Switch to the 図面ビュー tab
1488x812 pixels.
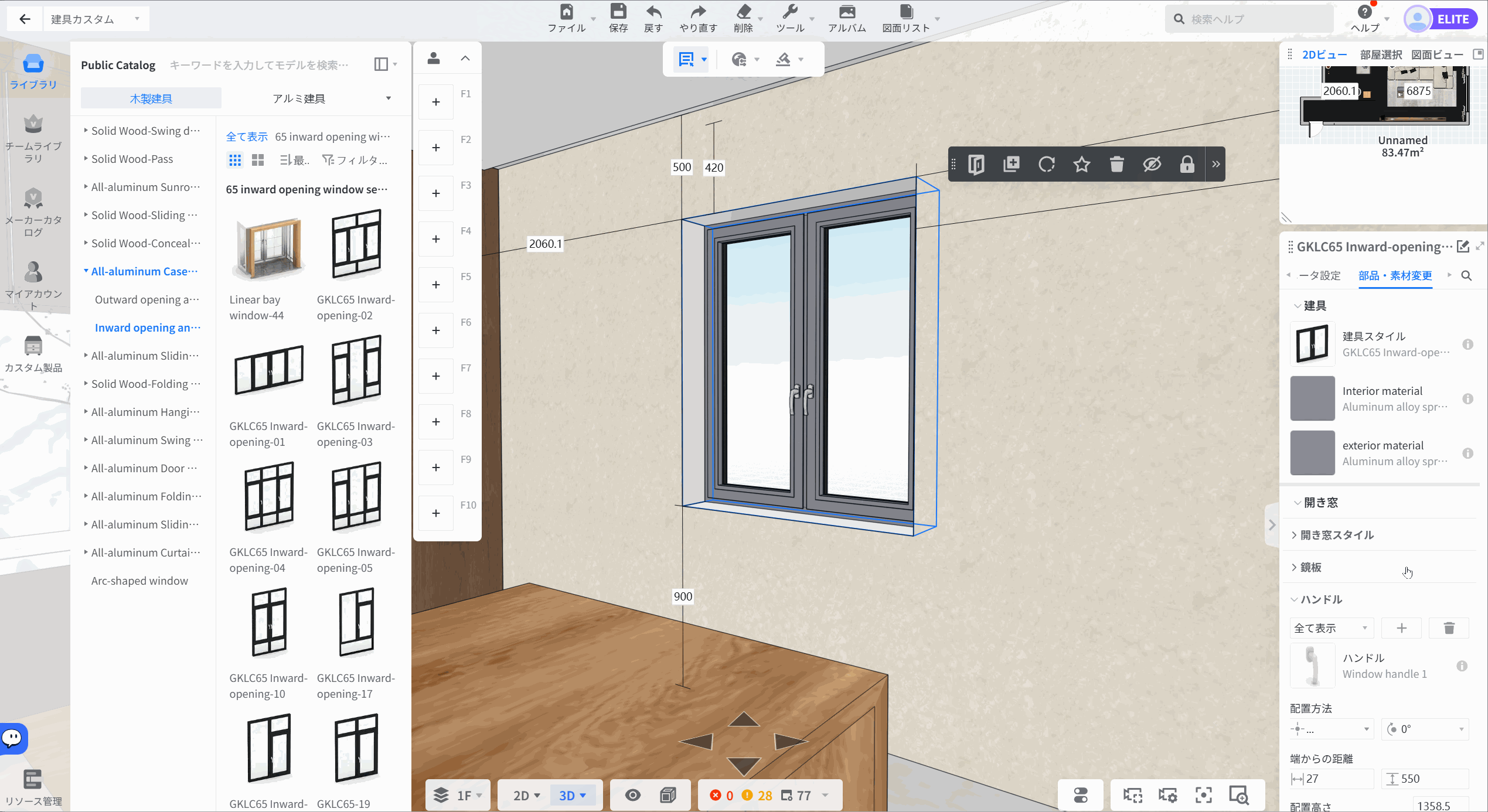pos(1437,54)
